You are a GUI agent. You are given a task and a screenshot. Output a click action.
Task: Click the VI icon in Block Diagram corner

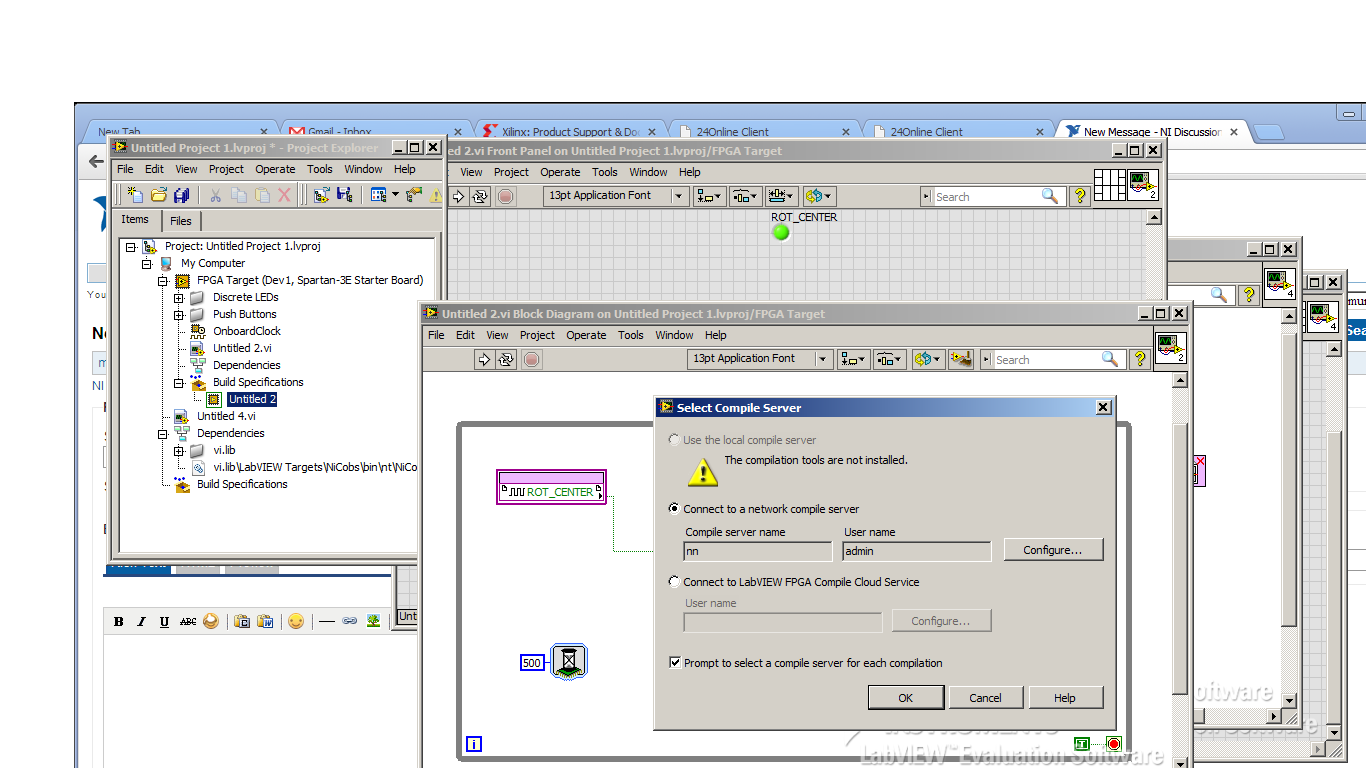1170,348
